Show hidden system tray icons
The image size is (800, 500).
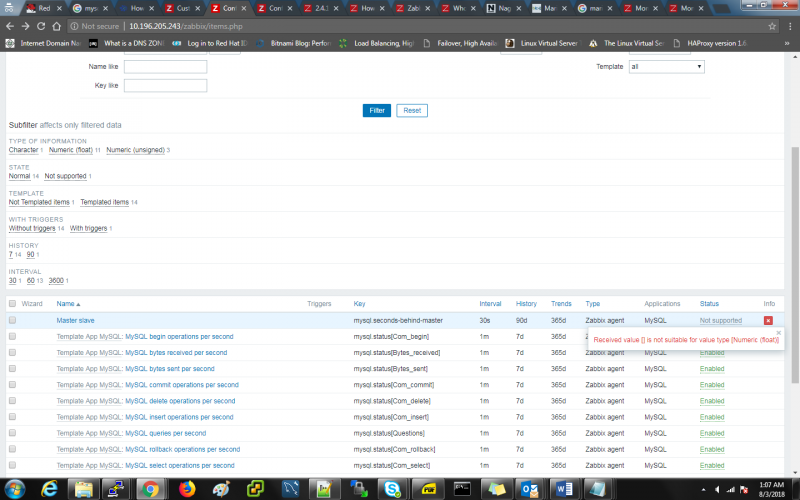[x=703, y=490]
